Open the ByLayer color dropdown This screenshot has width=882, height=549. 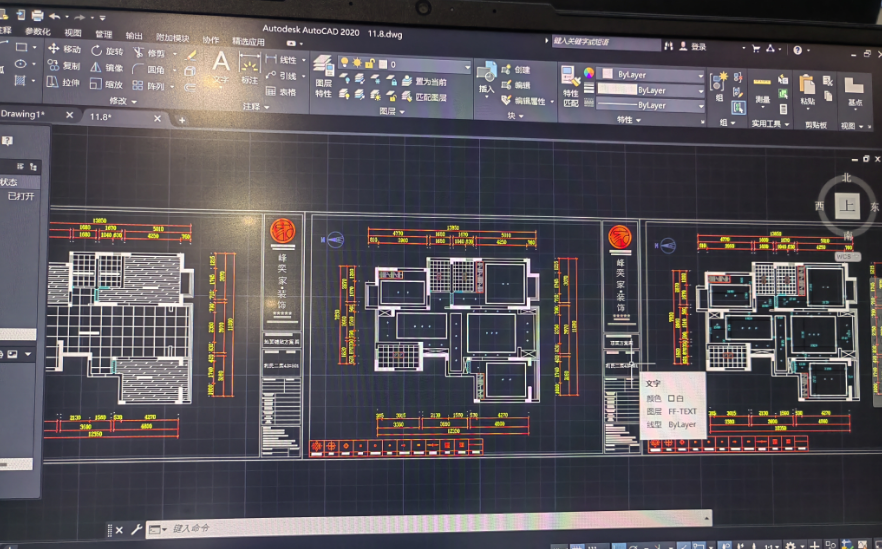coord(652,75)
